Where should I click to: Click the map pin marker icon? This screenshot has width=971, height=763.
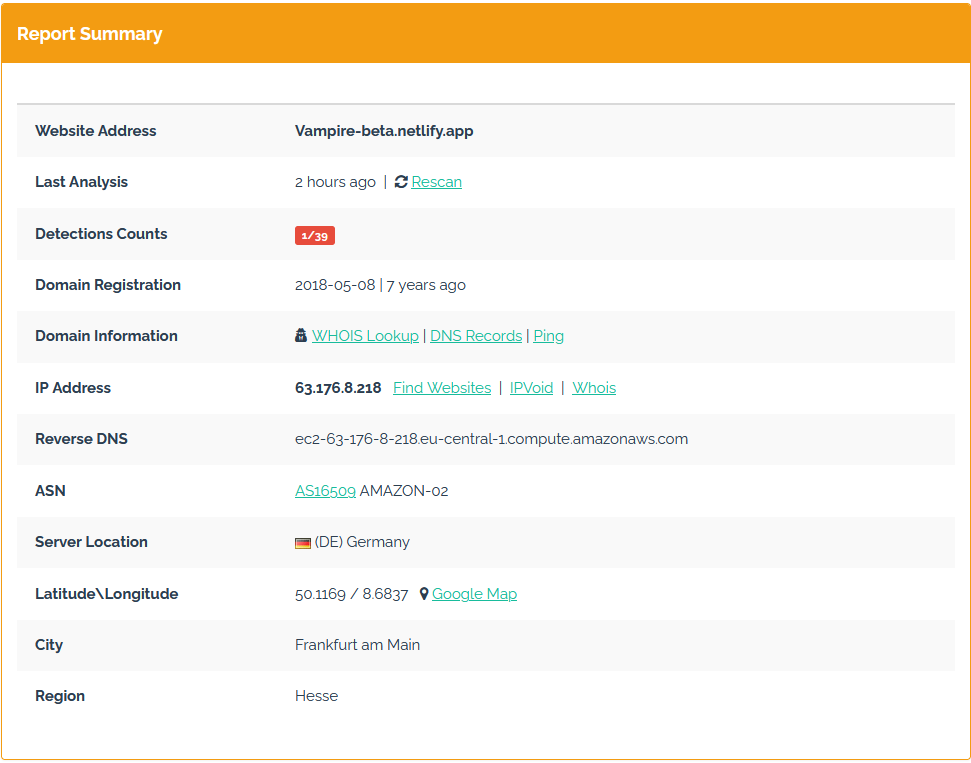click(424, 593)
